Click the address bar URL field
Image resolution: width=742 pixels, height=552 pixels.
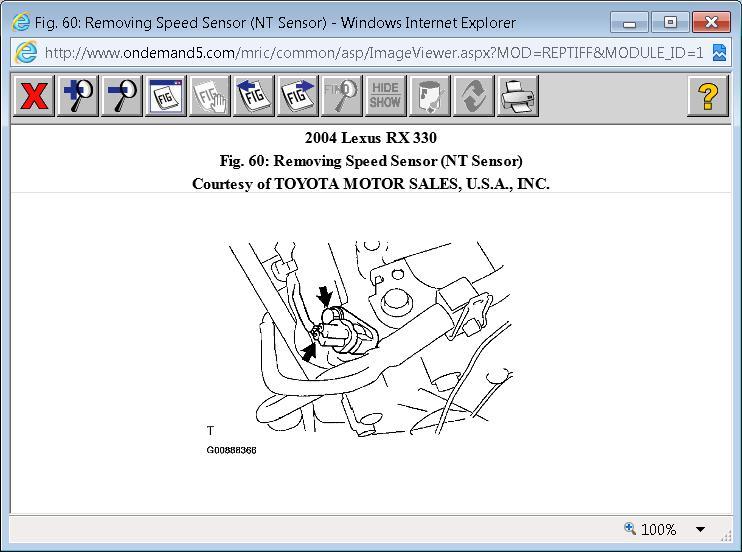[x=374, y=53]
